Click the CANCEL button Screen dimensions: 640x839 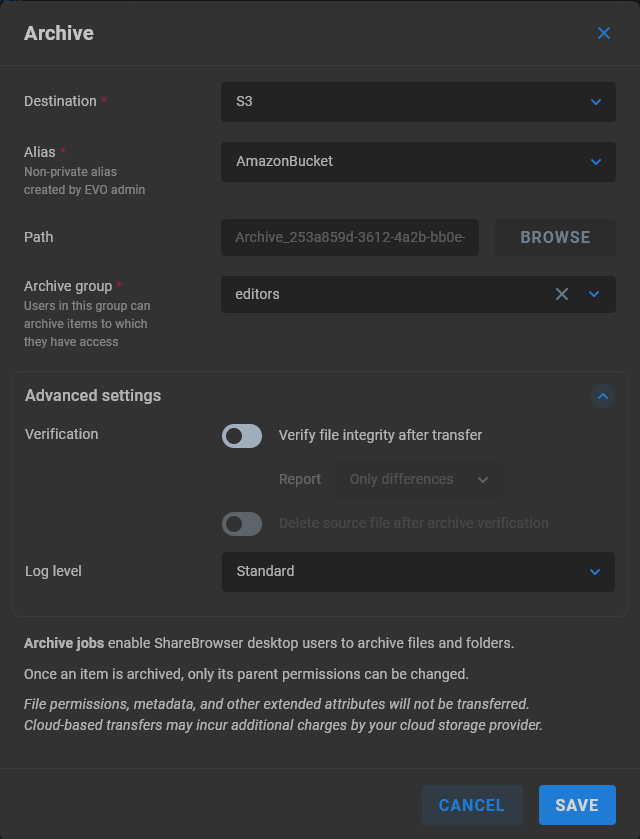click(x=472, y=805)
